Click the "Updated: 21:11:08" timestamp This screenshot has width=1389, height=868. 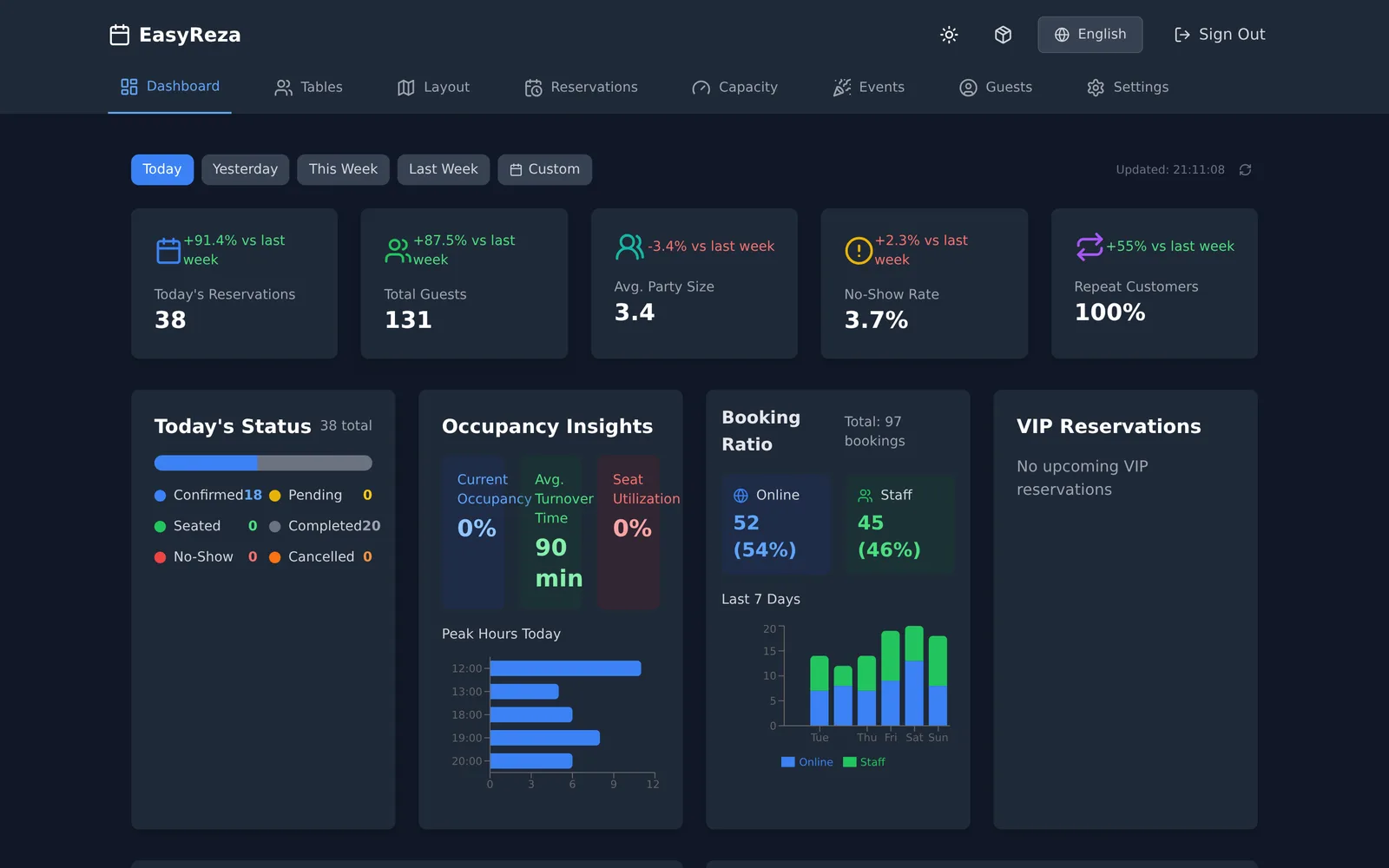(x=1170, y=170)
